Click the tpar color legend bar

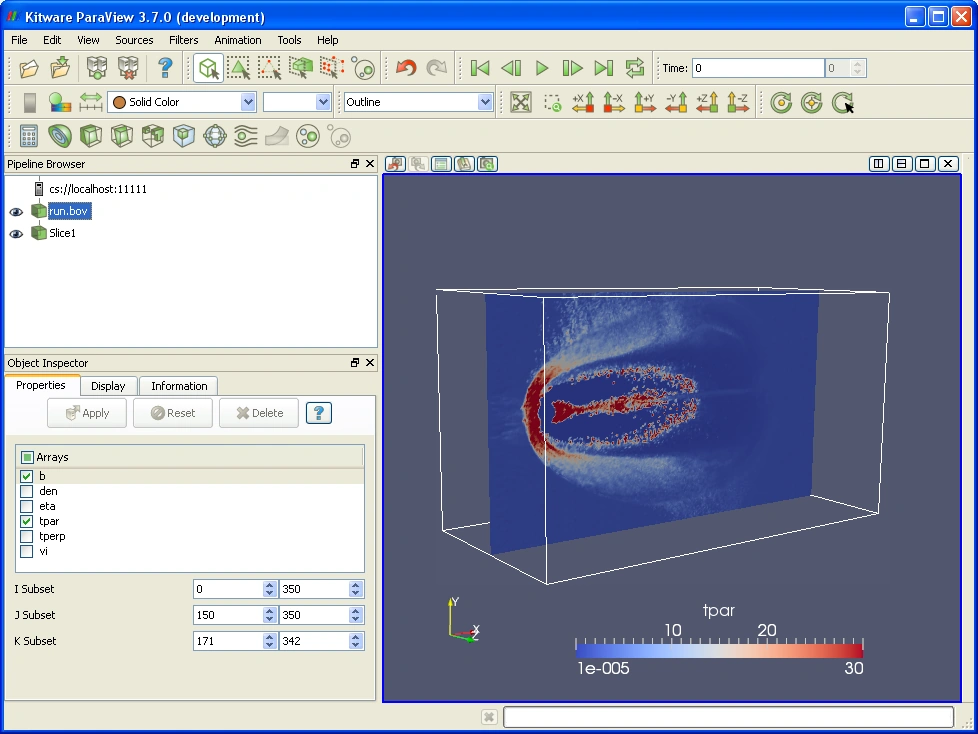pos(718,649)
